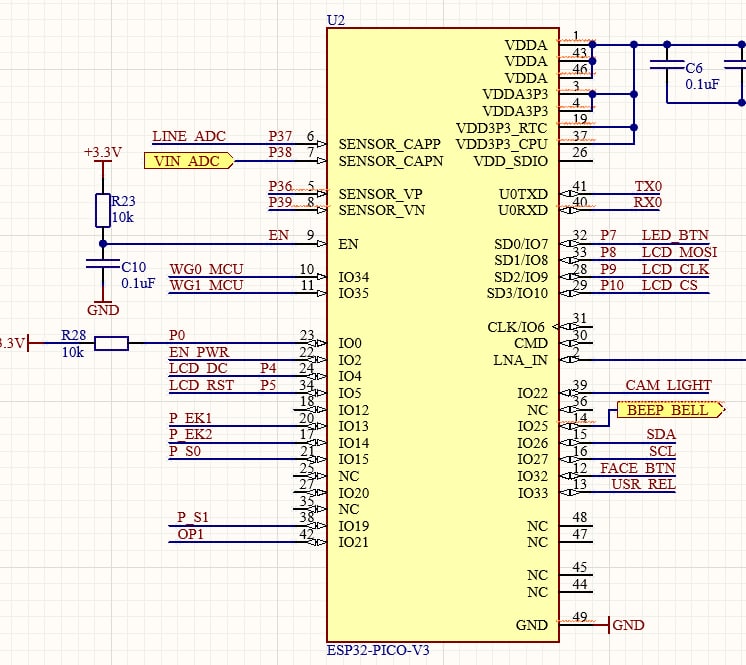Select the P_S0 net label
Viewport: 746px width, 665px height.
185,451
